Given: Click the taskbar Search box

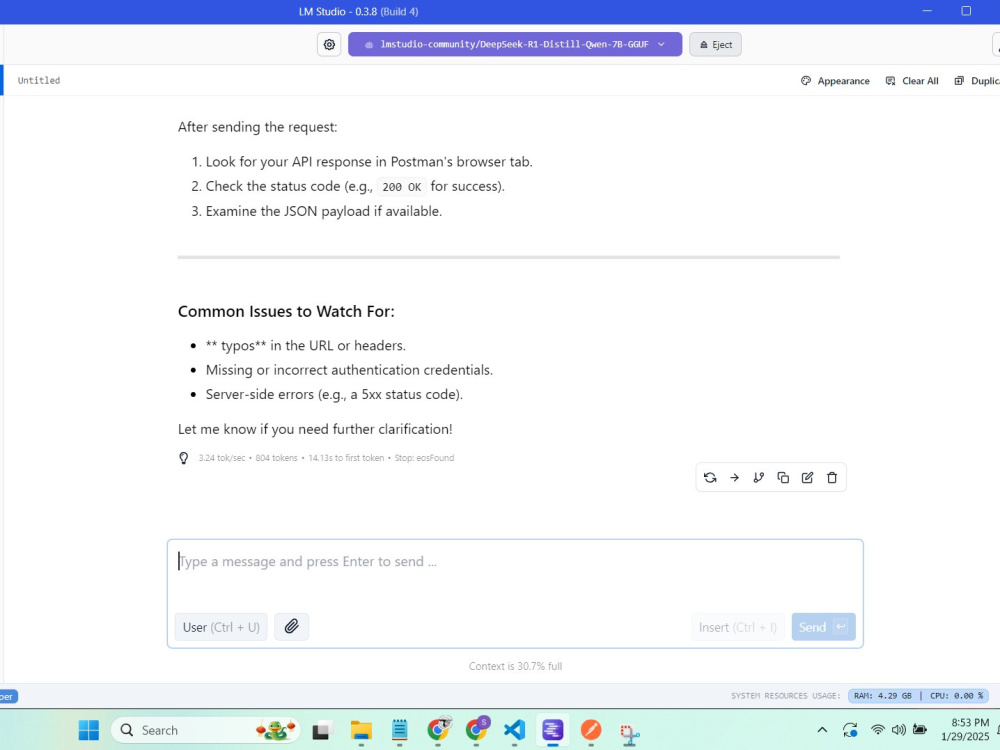Looking at the screenshot, I should tap(206, 730).
